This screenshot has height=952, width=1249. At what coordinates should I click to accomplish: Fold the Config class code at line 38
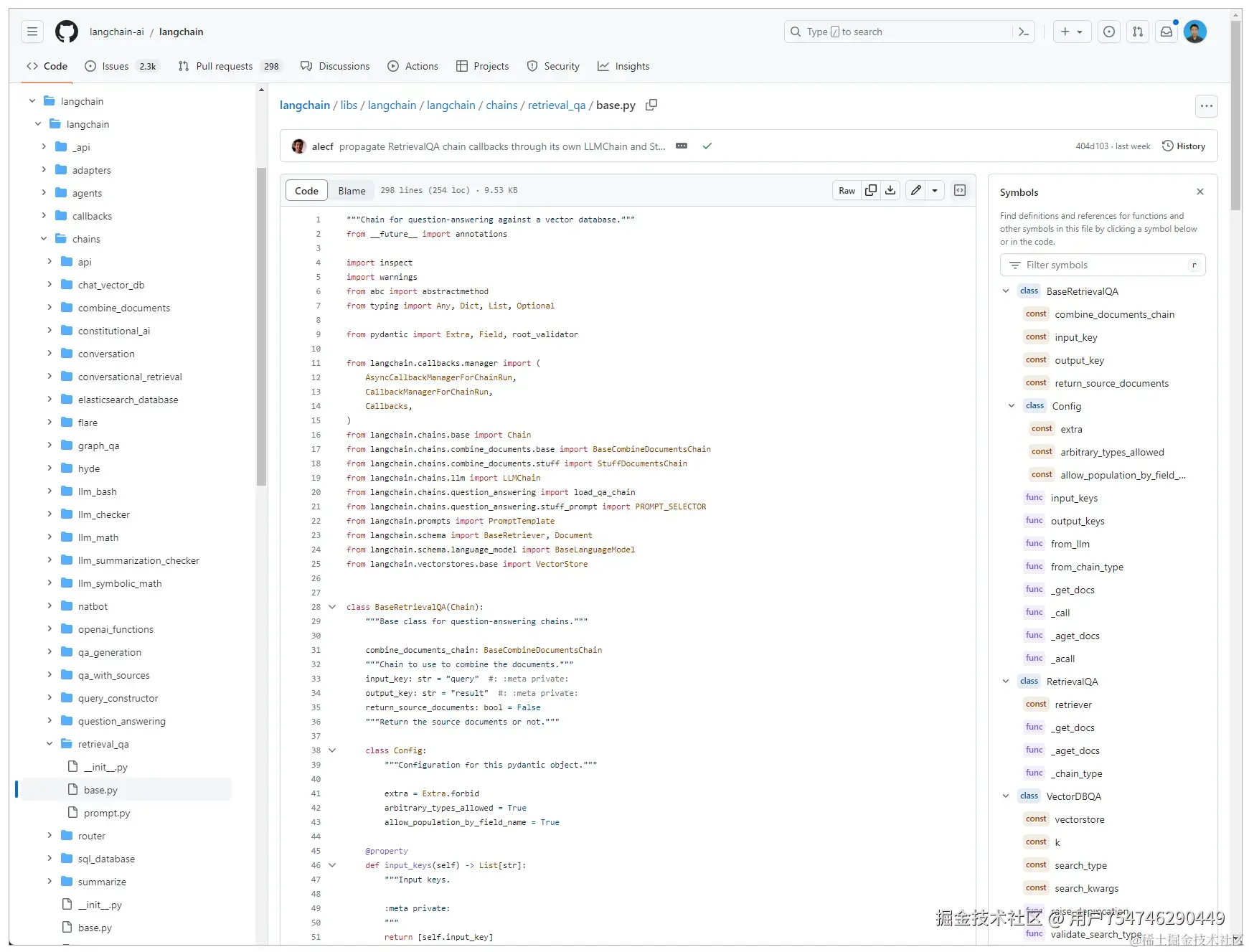pyautogui.click(x=332, y=750)
